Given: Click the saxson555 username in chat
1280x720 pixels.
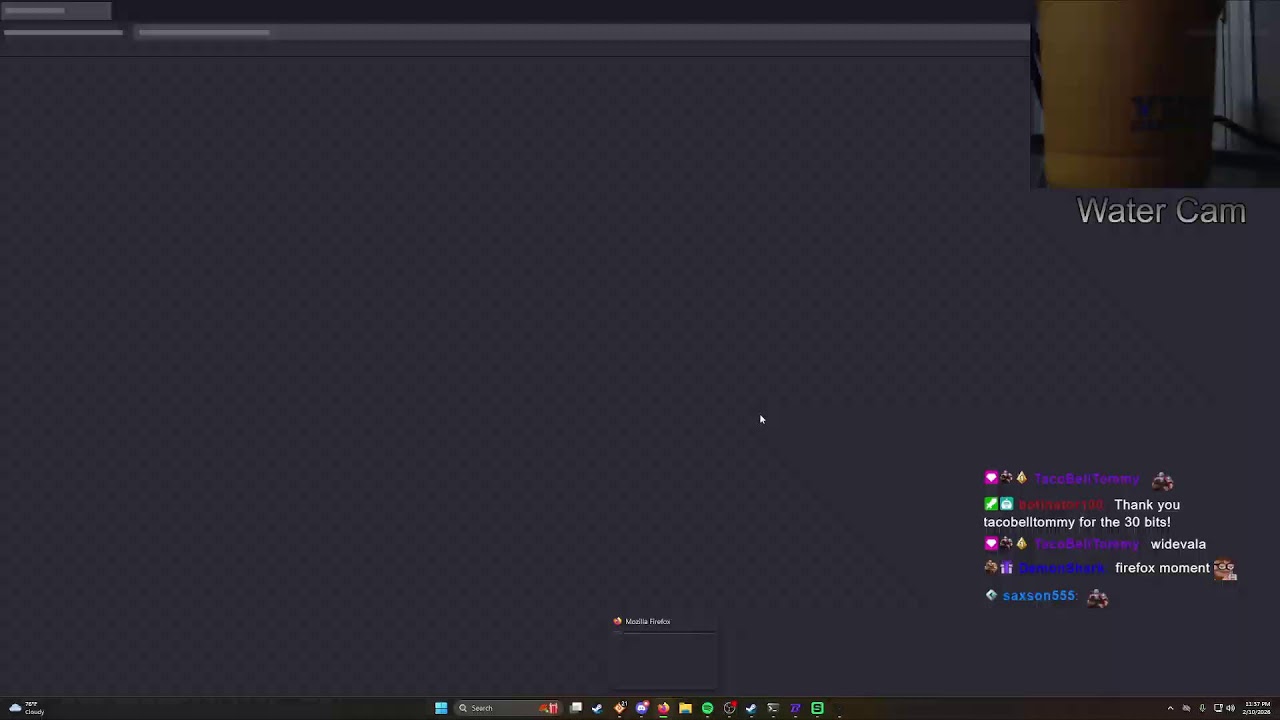Looking at the screenshot, I should click(x=1039, y=596).
